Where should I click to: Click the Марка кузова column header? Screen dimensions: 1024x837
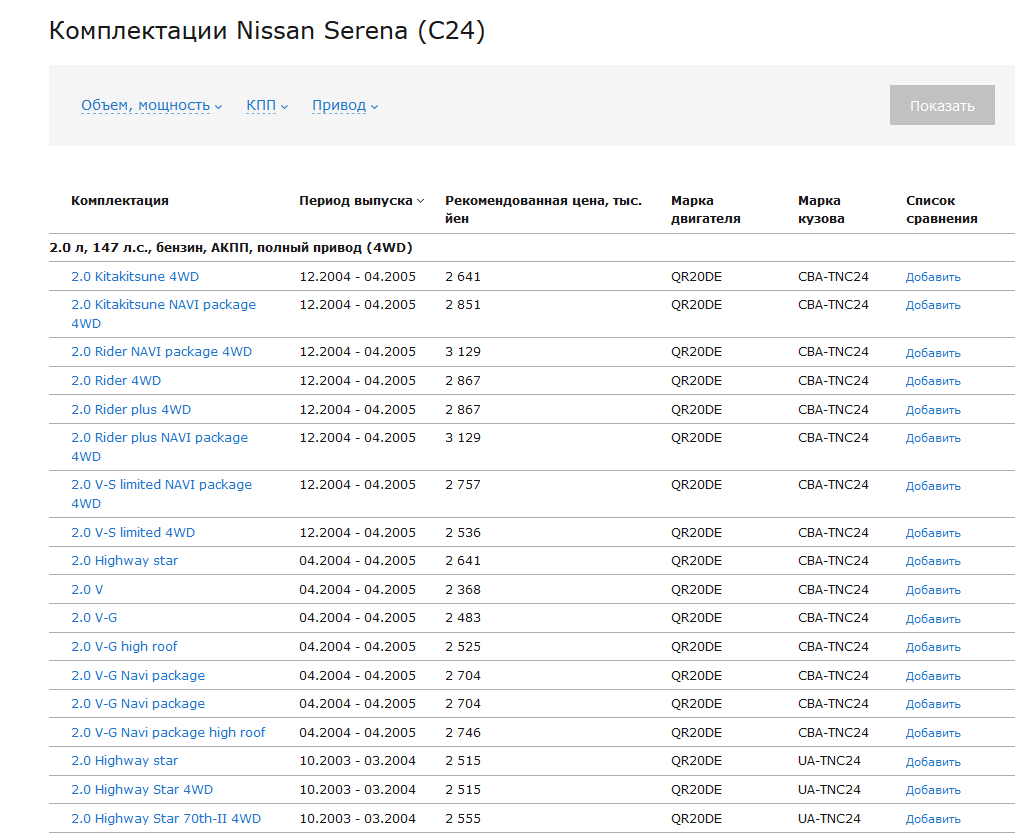[821, 210]
